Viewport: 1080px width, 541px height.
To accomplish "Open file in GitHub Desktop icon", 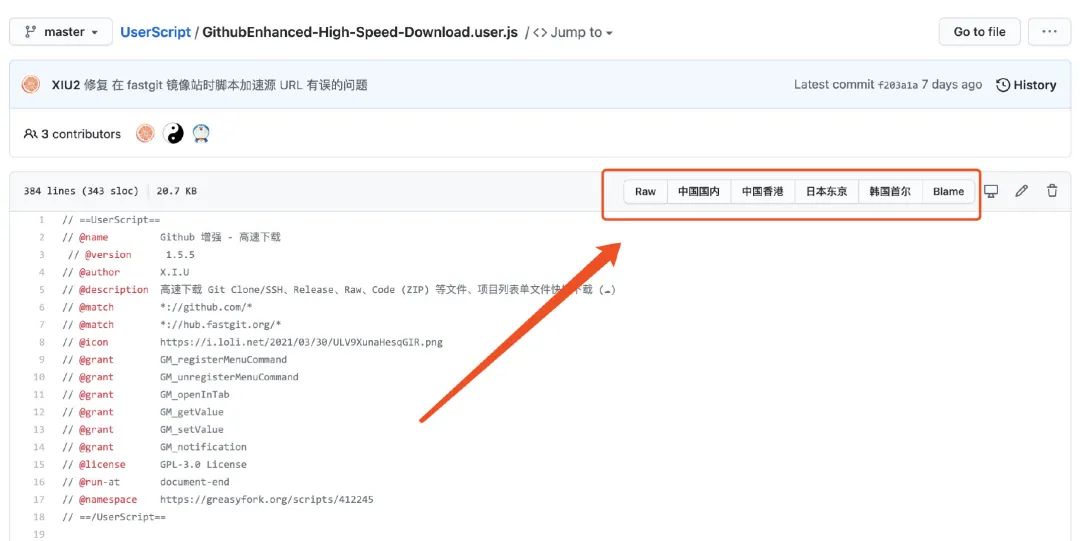I will (991, 191).
